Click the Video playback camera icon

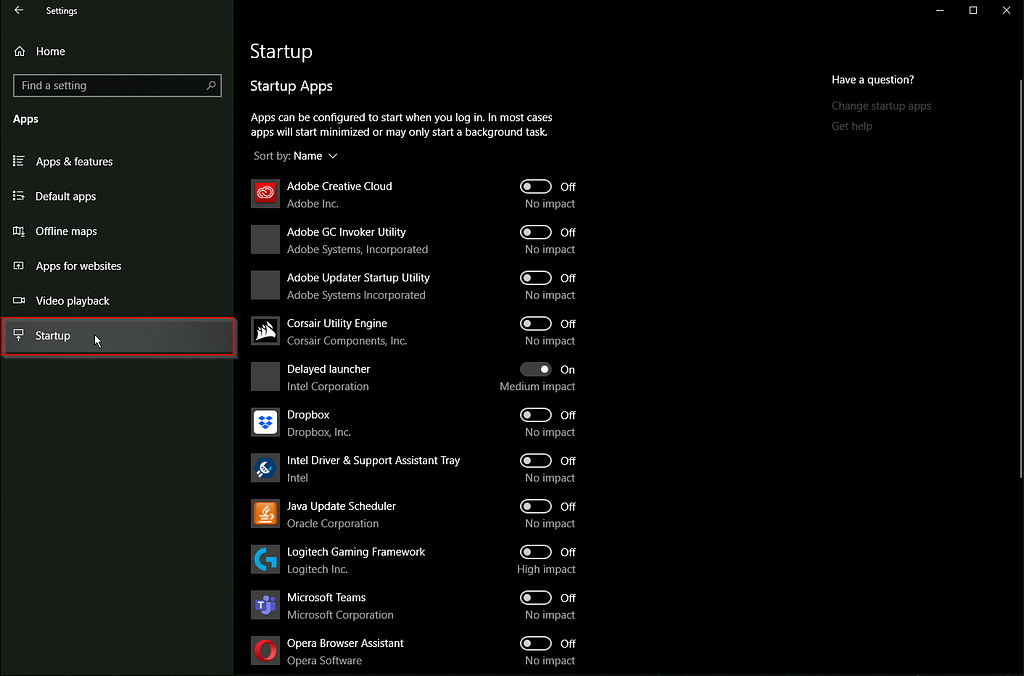pyautogui.click(x=19, y=300)
